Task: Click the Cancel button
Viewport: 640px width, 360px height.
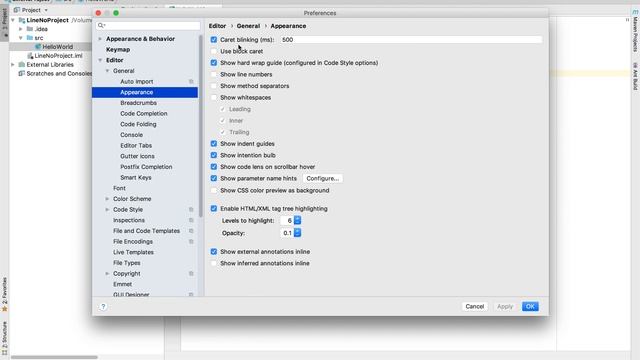Action: click(475, 307)
